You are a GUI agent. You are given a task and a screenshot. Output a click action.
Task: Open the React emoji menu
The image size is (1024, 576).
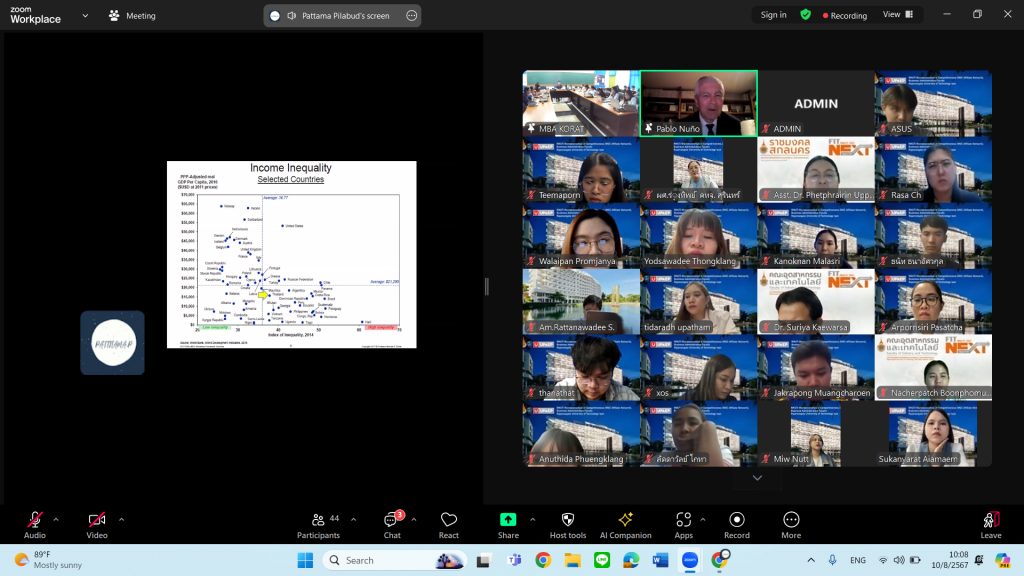point(449,520)
